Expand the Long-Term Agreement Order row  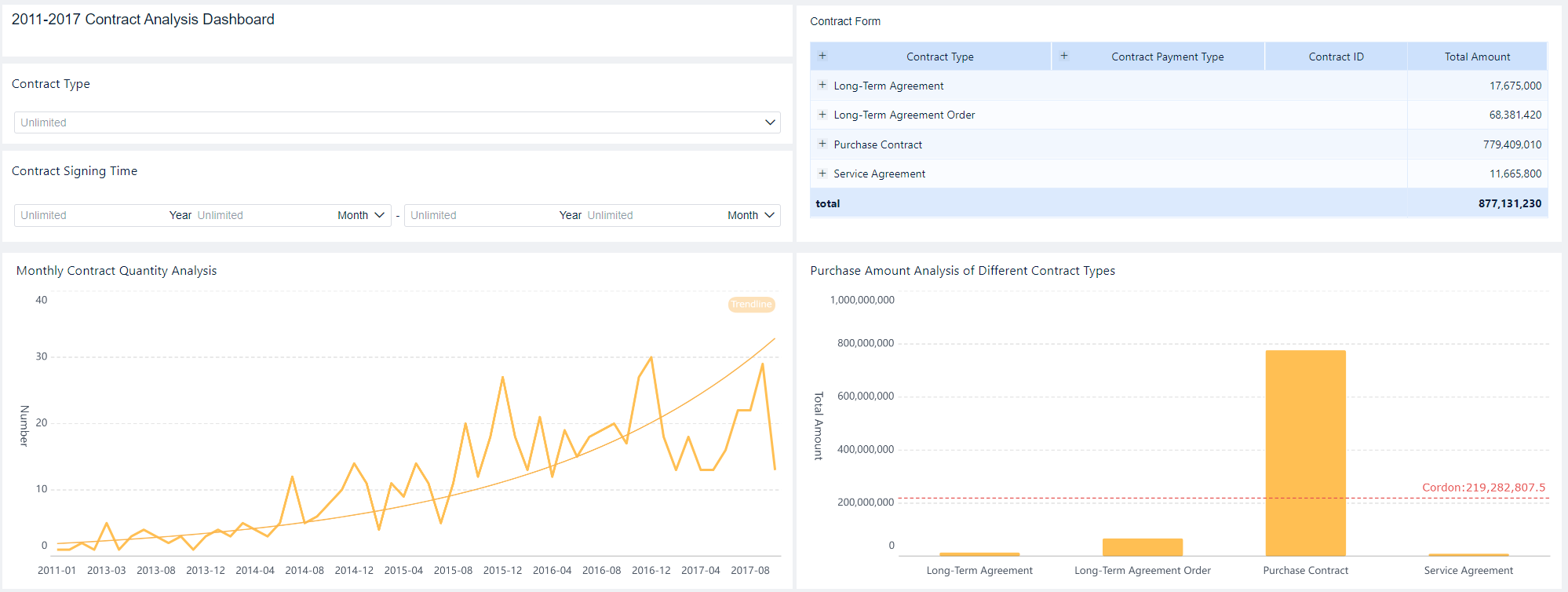click(x=822, y=115)
